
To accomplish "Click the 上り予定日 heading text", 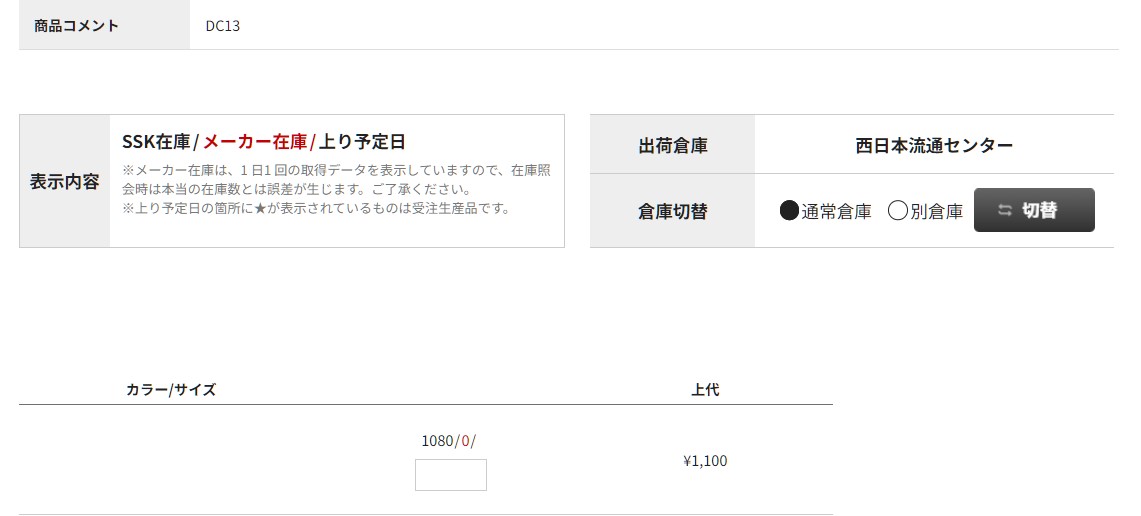I will click(x=362, y=141).
